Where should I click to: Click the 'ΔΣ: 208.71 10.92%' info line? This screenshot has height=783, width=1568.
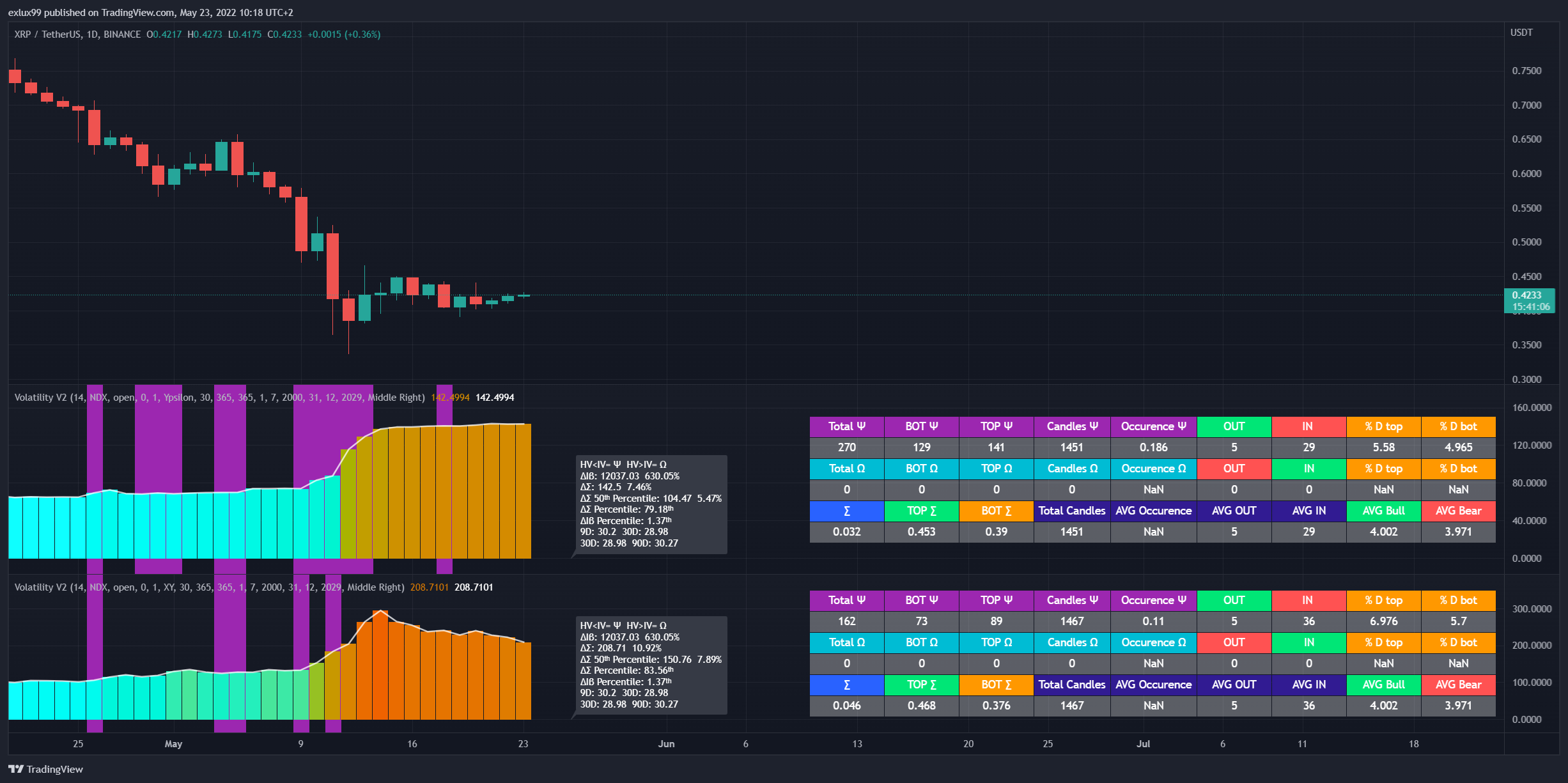[621, 648]
